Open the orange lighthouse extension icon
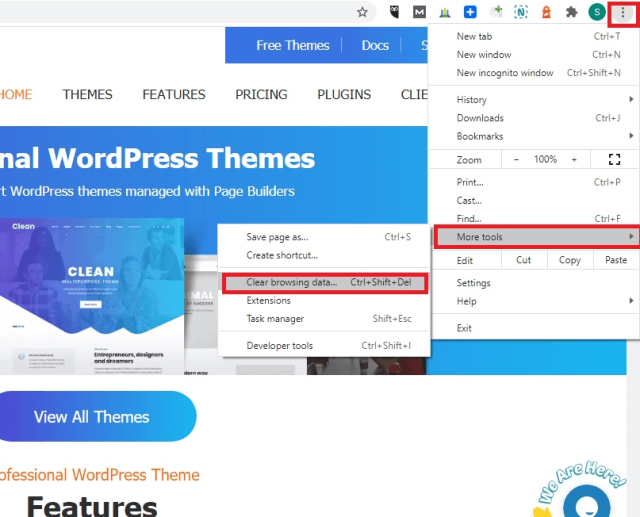The width and height of the screenshot is (640, 517). coord(546,12)
